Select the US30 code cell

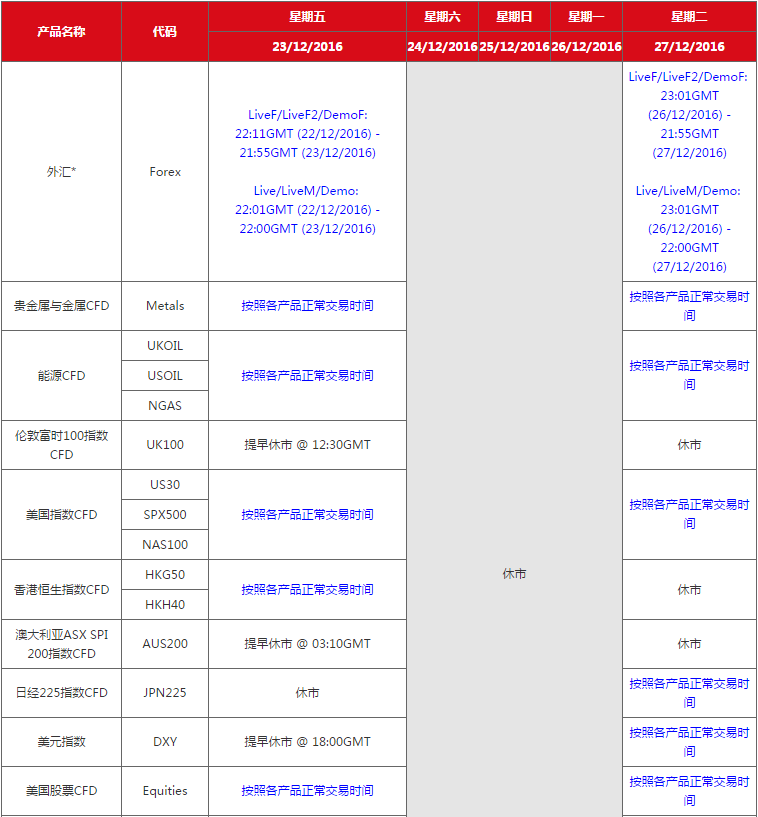165,485
